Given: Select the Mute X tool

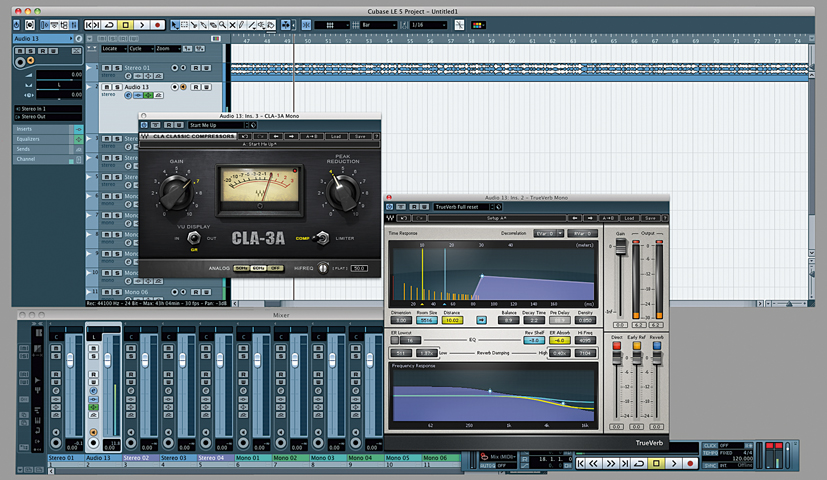Looking at the screenshot, I should 232,25.
